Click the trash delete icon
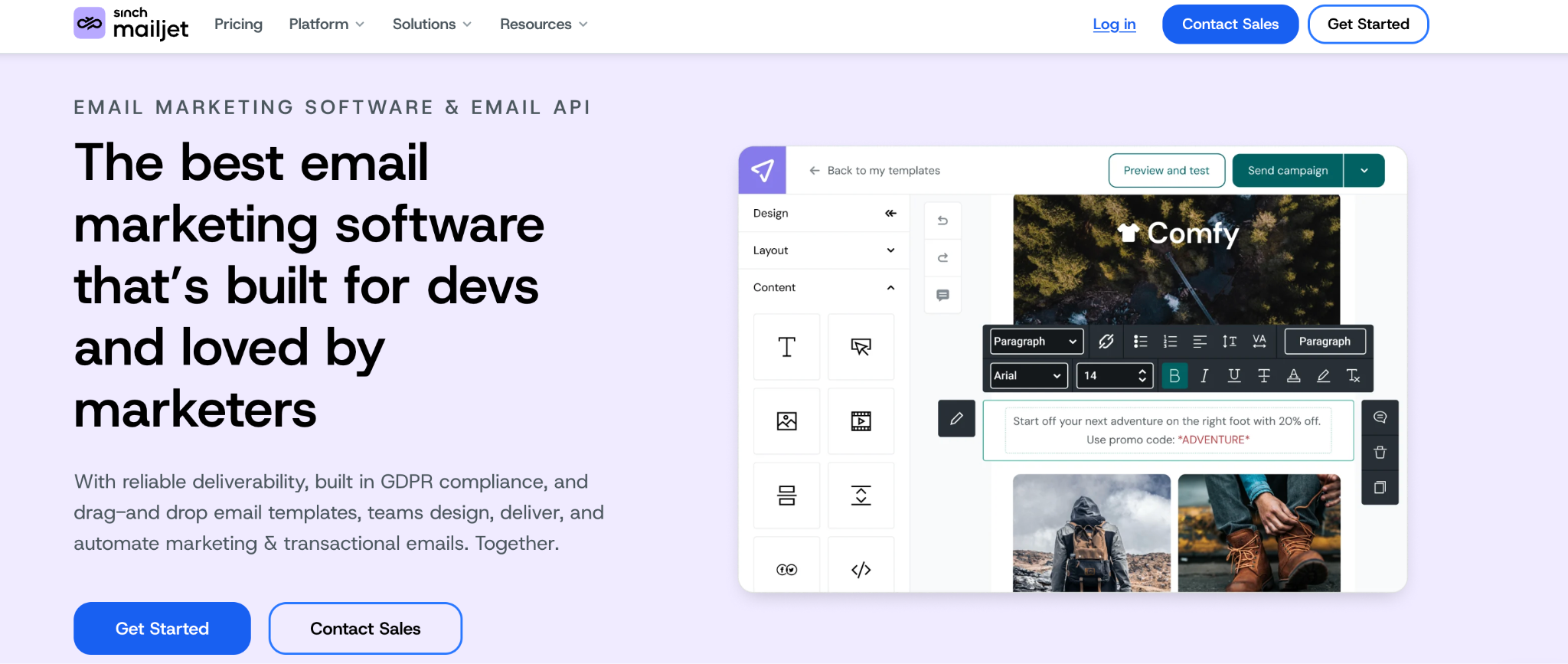 coord(1380,453)
